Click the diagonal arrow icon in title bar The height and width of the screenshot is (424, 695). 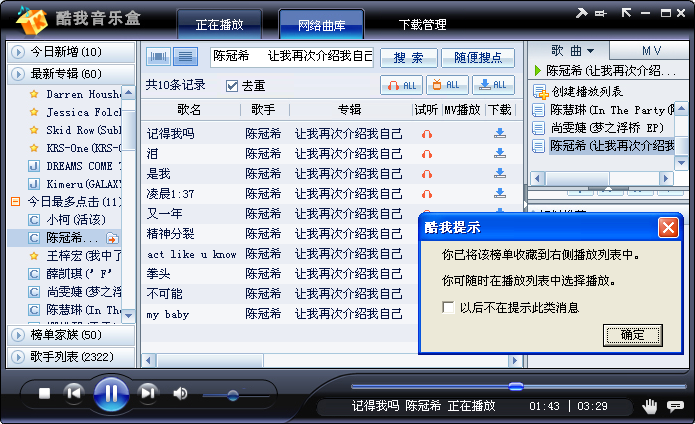tap(626, 12)
